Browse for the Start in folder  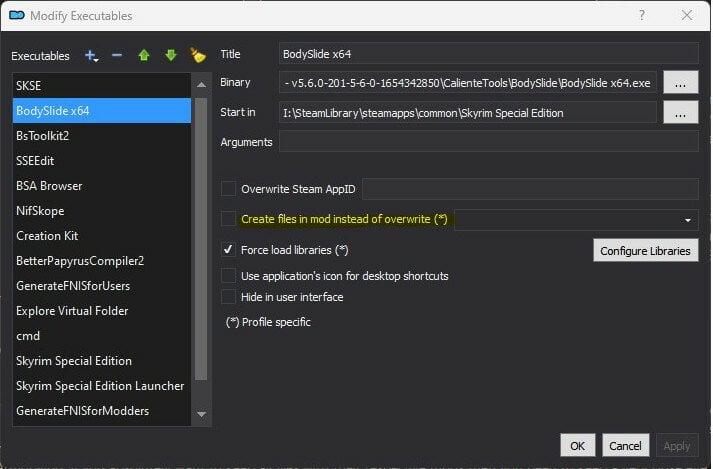[680, 112]
